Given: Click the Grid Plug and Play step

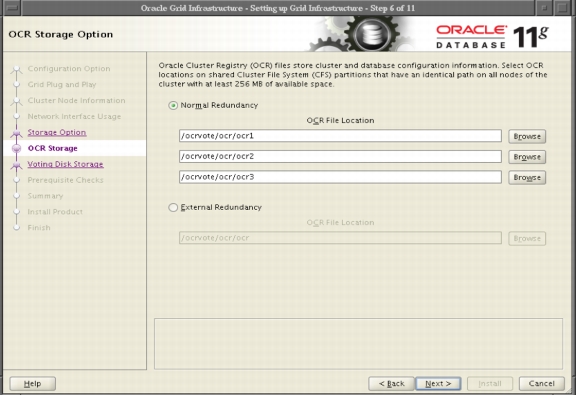Looking at the screenshot, I should click(x=62, y=84).
